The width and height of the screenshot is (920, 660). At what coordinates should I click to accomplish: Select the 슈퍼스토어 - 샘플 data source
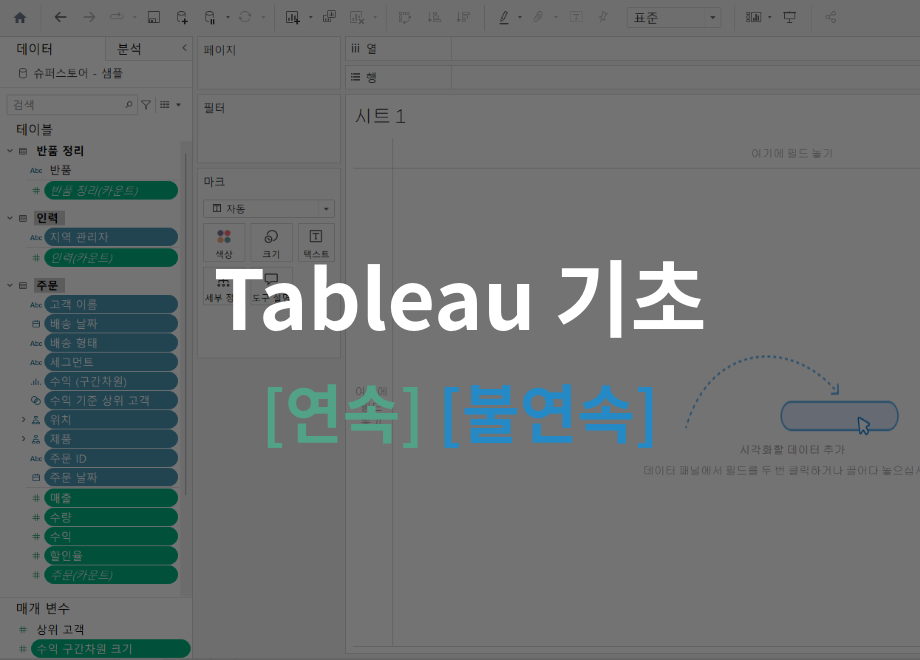(x=77, y=73)
